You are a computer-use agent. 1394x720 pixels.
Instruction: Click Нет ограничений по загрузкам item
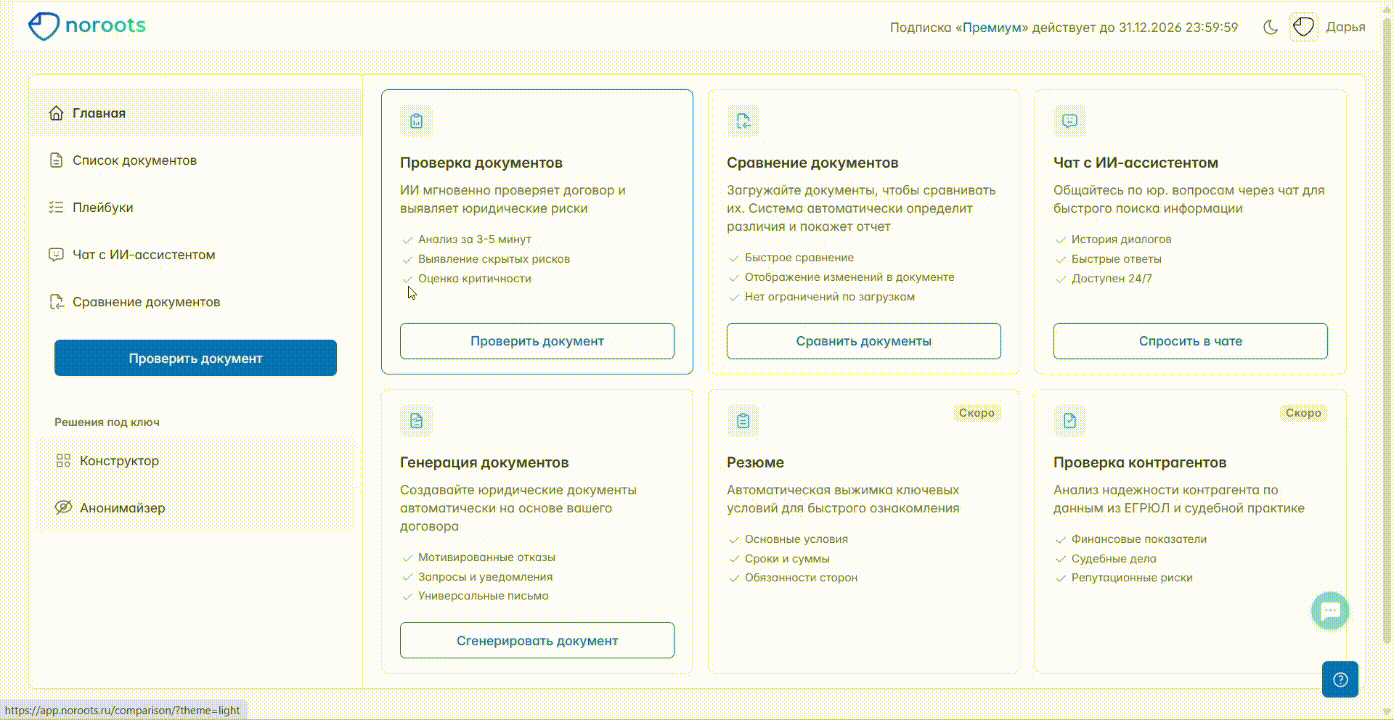point(829,297)
